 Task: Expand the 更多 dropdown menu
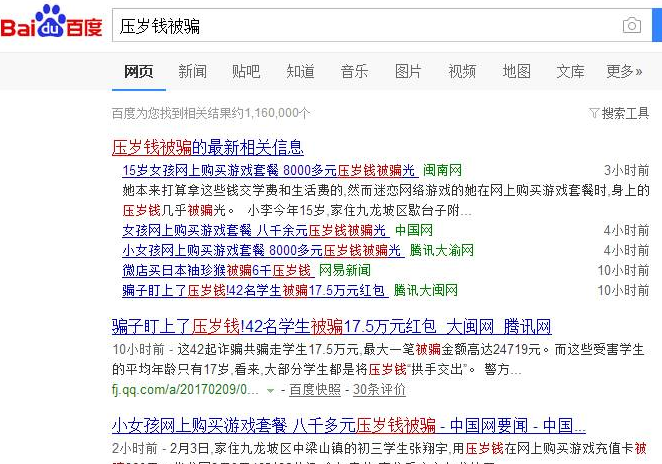[624, 71]
